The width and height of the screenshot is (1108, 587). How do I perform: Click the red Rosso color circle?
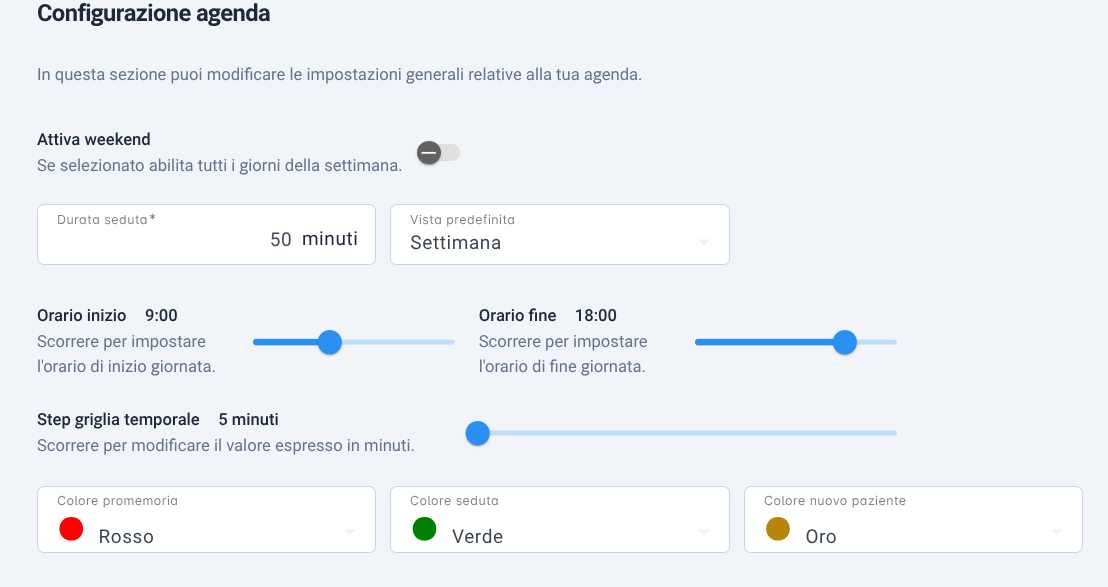(x=71, y=529)
